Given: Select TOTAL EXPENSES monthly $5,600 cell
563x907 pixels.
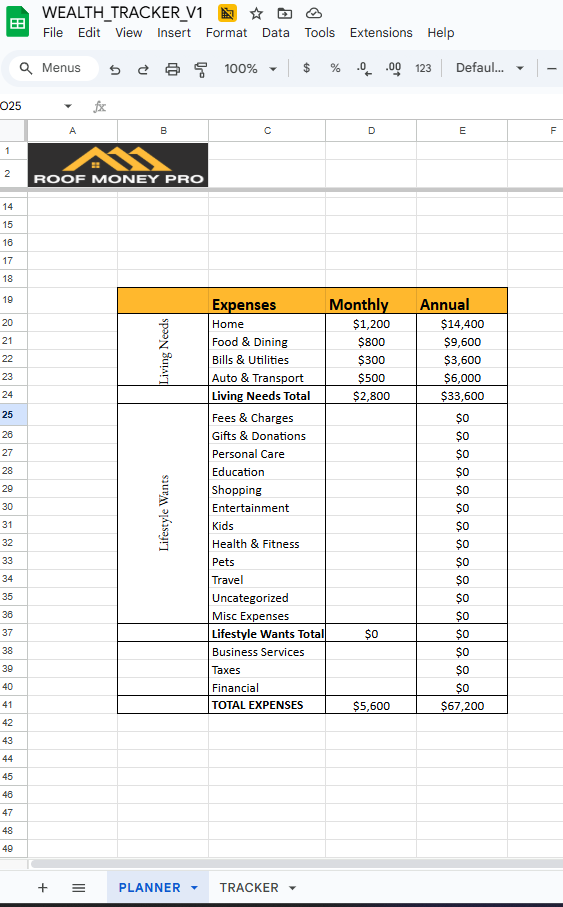Looking at the screenshot, I should point(371,705).
